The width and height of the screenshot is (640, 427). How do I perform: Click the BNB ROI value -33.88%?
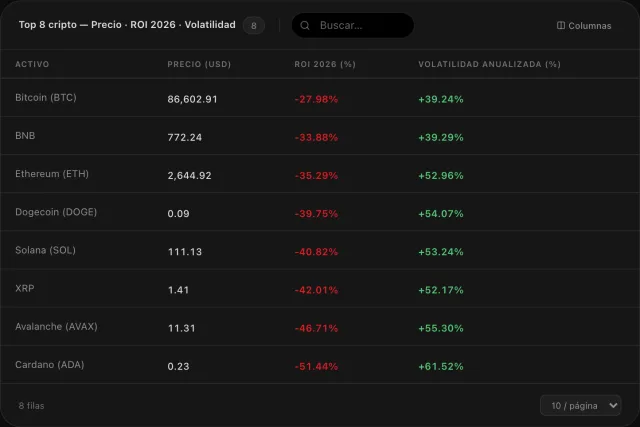(316, 138)
